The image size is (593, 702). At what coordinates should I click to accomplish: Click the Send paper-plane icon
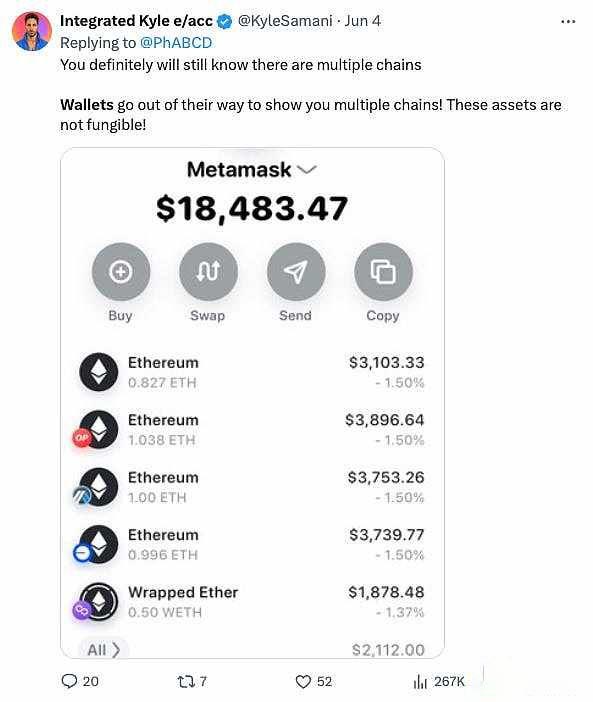(x=296, y=272)
